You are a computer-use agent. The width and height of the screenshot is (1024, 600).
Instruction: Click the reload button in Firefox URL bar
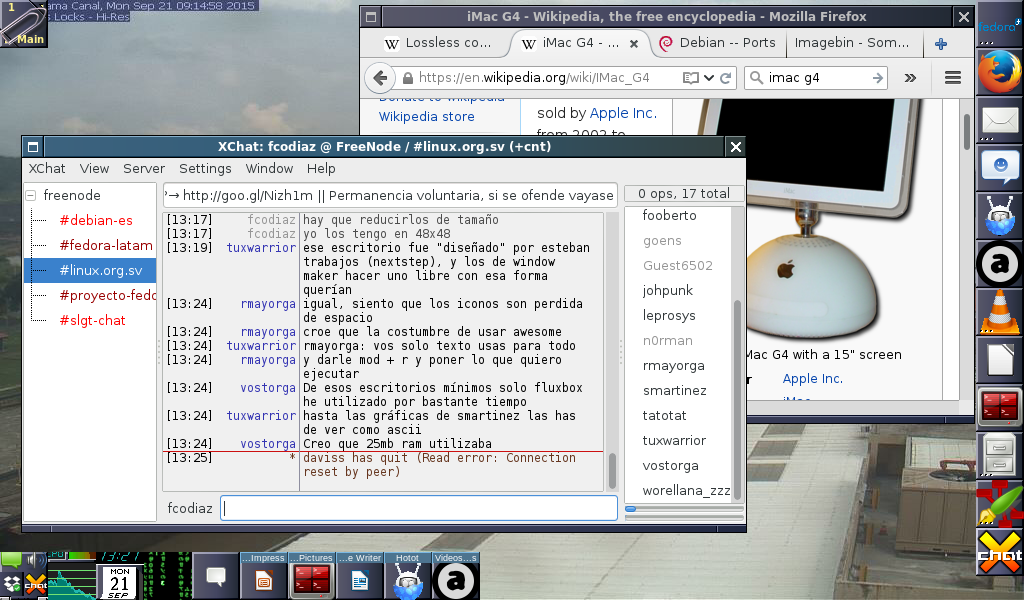click(x=726, y=78)
